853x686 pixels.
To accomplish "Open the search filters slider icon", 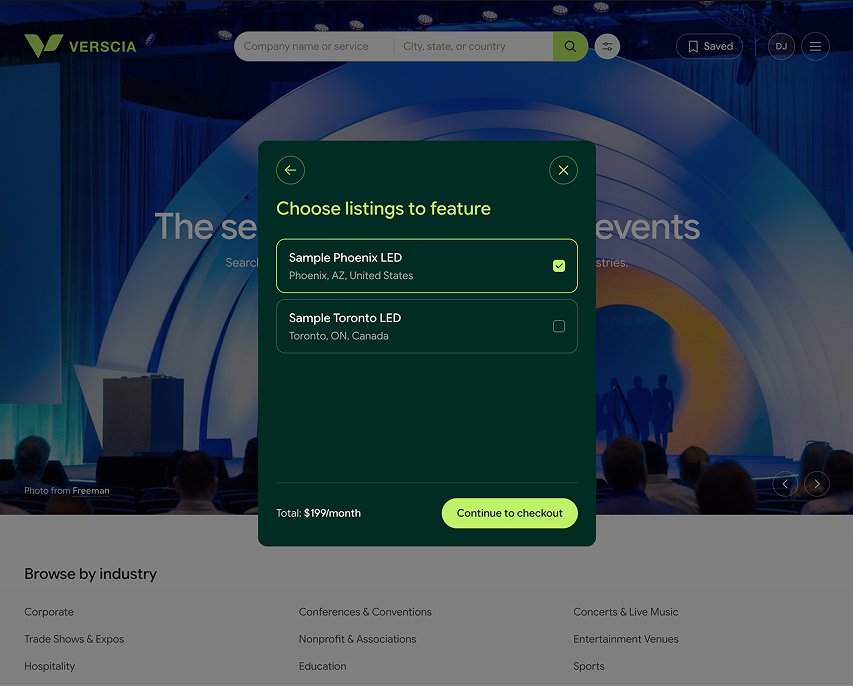I will tap(607, 46).
